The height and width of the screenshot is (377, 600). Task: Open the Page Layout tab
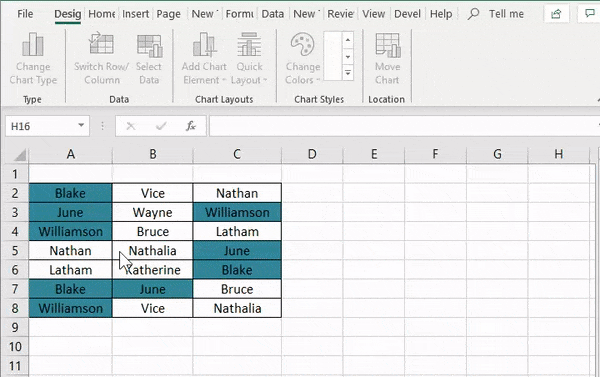169,14
